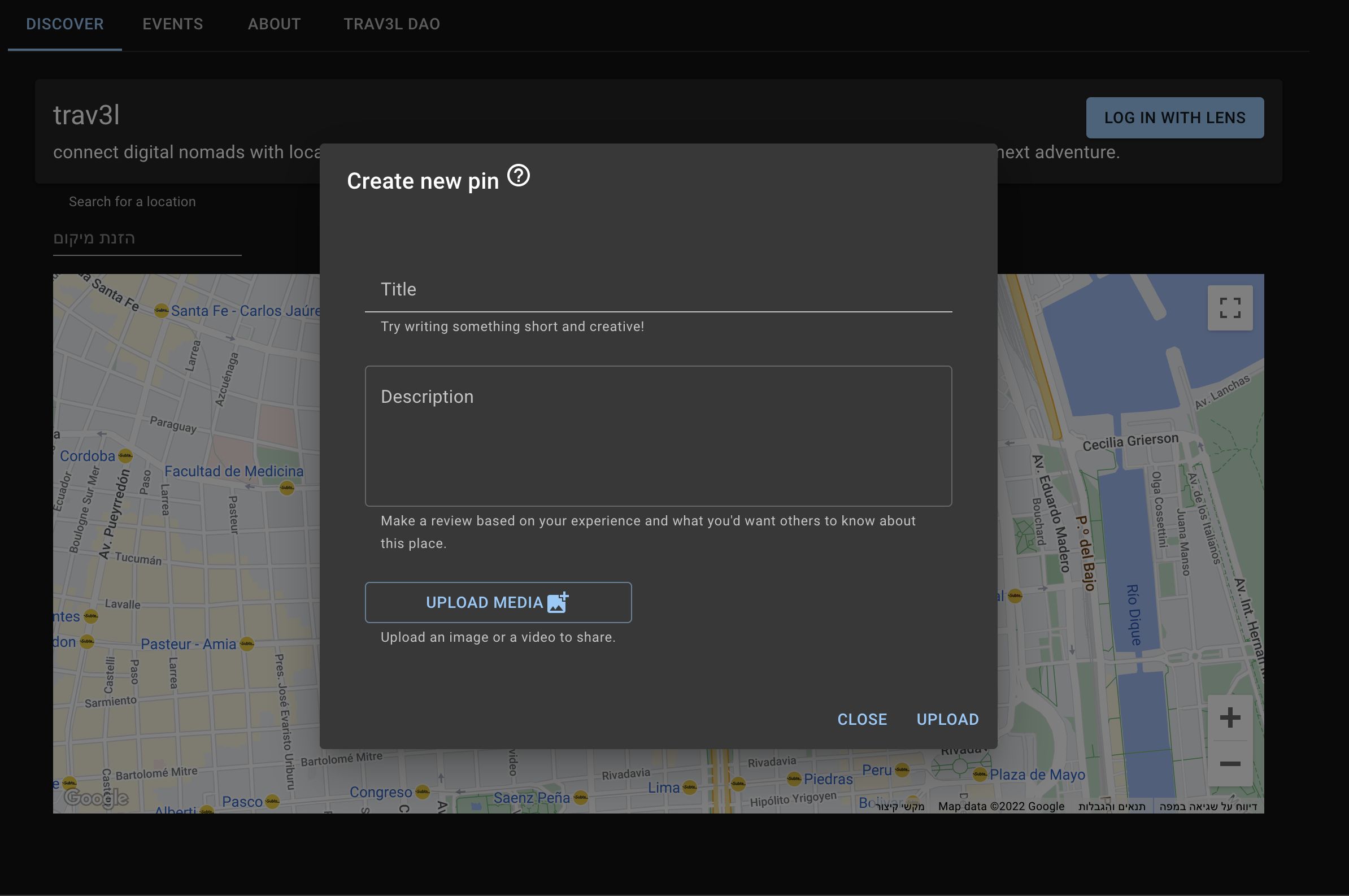Click the Saenz Peña station marker
The height and width of the screenshot is (896, 1349).
[x=581, y=797]
